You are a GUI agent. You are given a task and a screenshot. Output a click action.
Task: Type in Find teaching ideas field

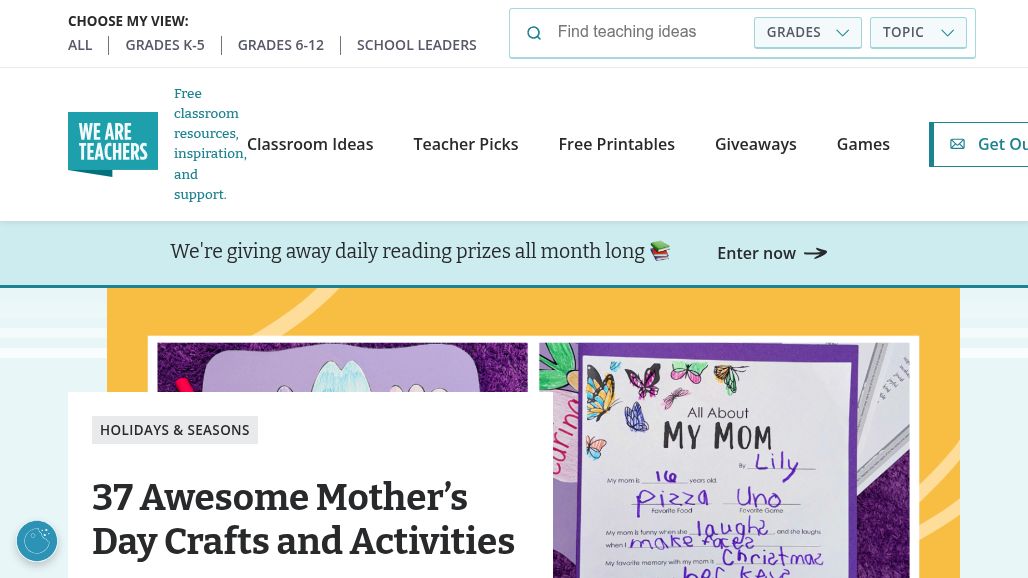click(648, 32)
